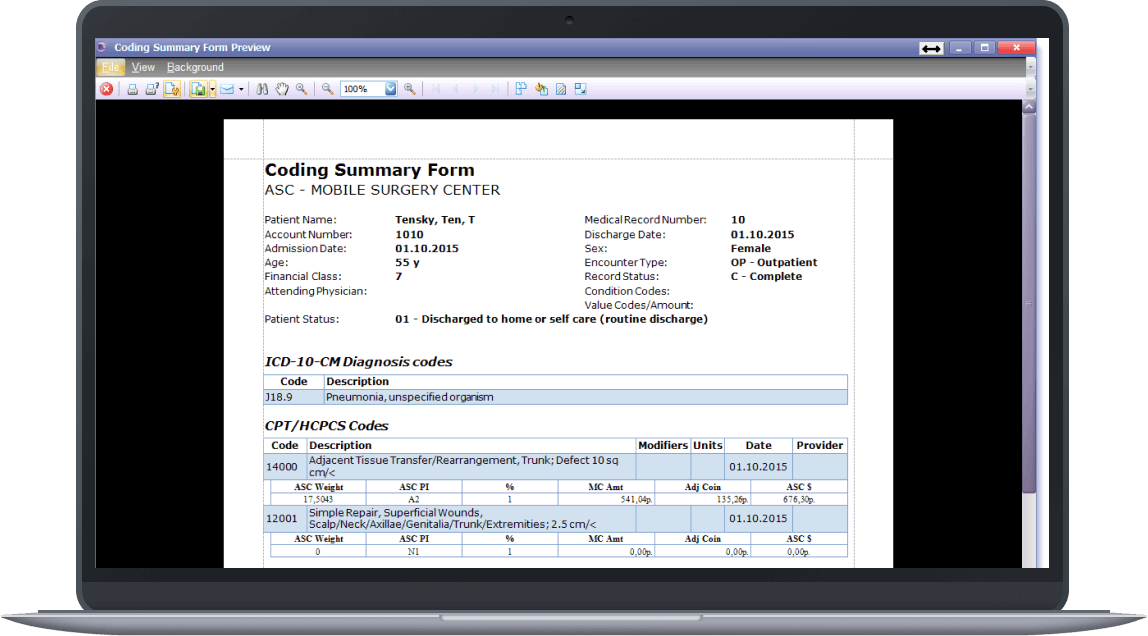Open the zoom percentage combo box

(x=390, y=88)
